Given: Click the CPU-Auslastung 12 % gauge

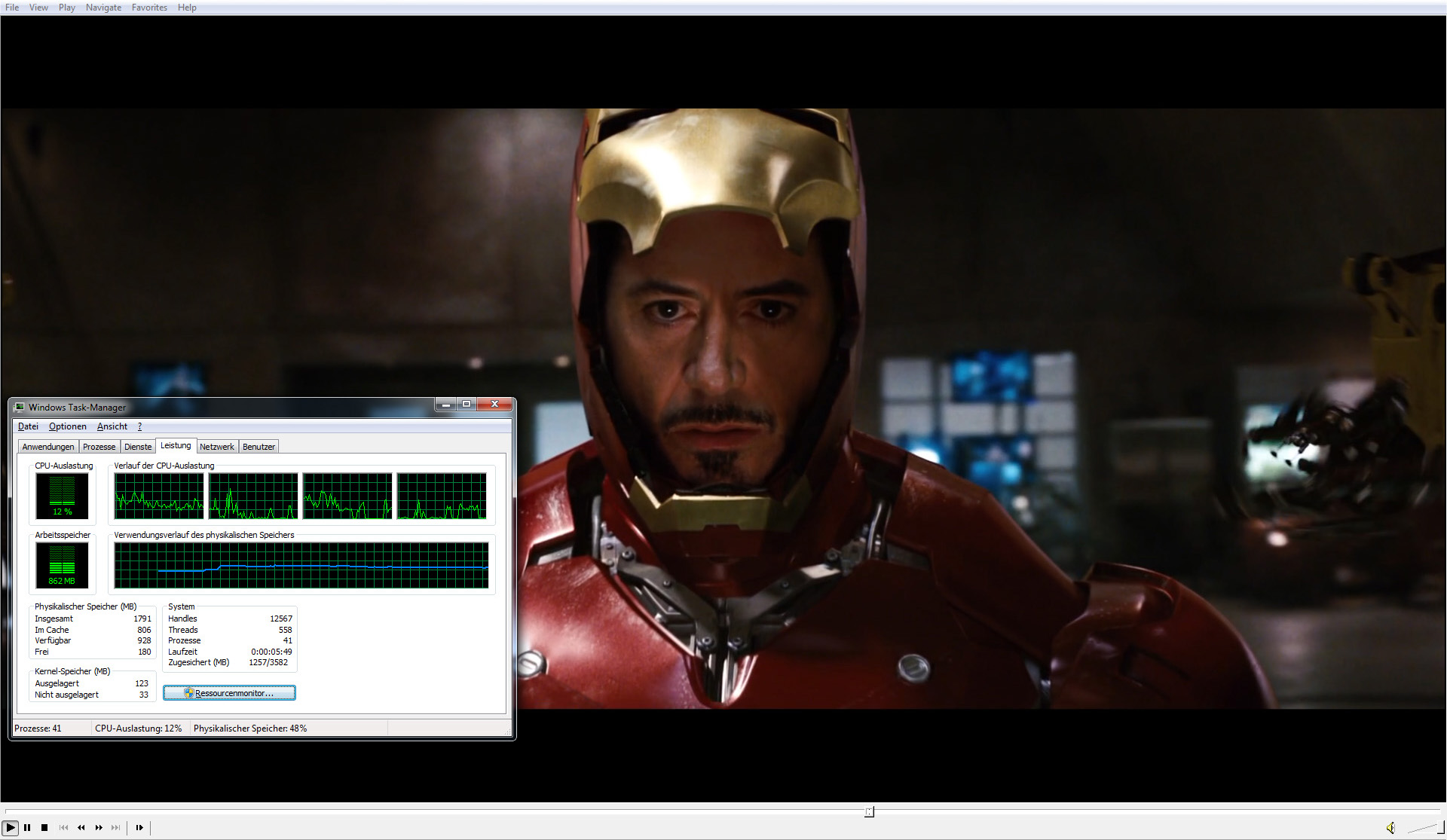Looking at the screenshot, I should click(x=62, y=496).
